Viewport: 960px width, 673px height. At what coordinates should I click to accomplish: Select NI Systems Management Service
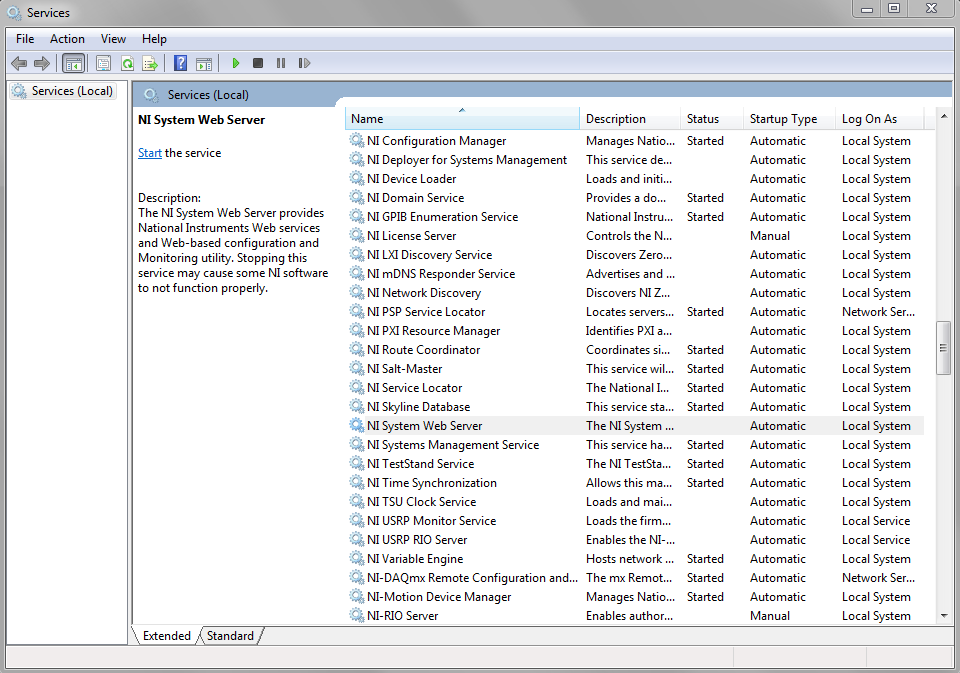634,444
